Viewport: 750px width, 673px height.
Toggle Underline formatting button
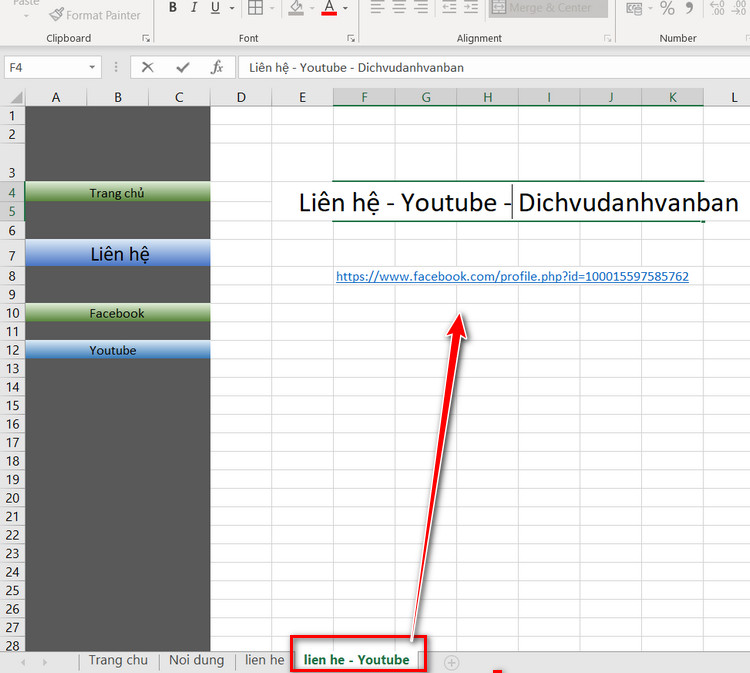coord(215,7)
